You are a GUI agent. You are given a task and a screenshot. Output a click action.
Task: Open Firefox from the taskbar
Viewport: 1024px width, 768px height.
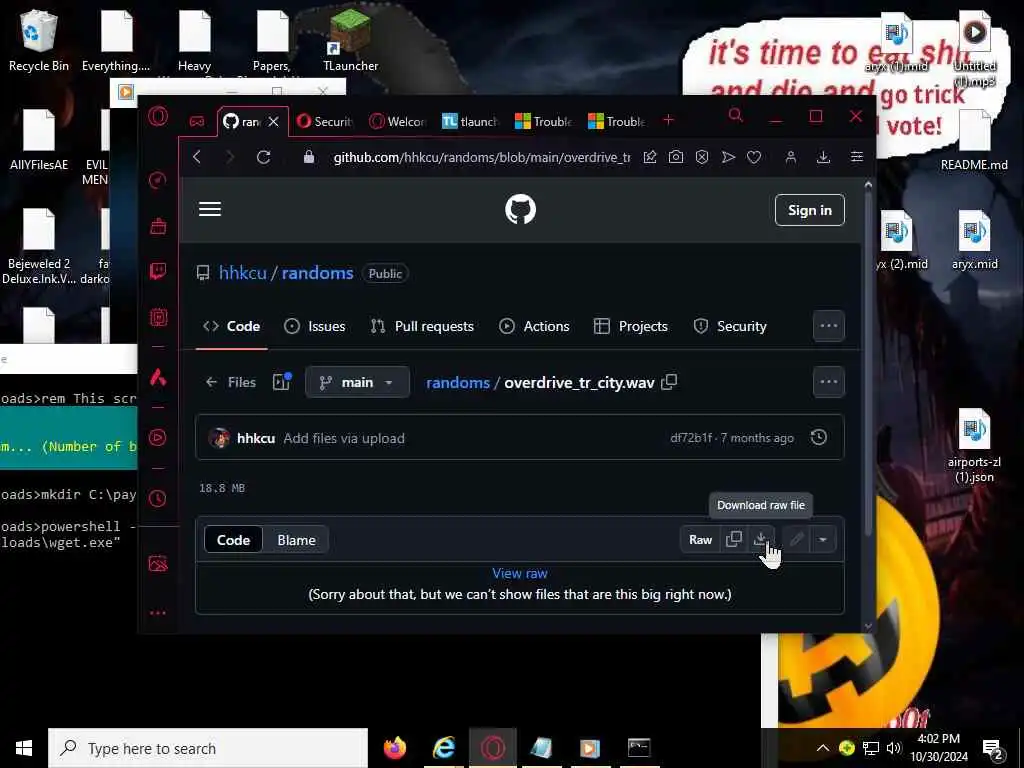coord(394,748)
